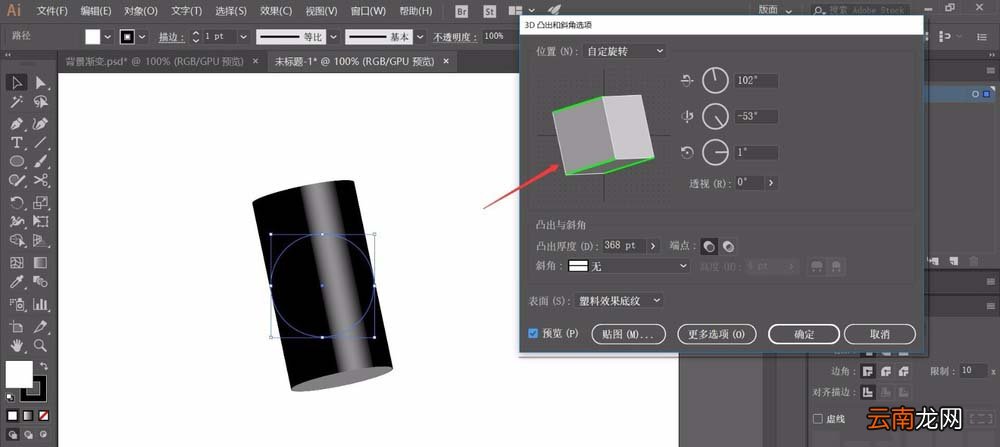Select the Eyedropper tool
This screenshot has height=447, width=1000.
(17, 282)
